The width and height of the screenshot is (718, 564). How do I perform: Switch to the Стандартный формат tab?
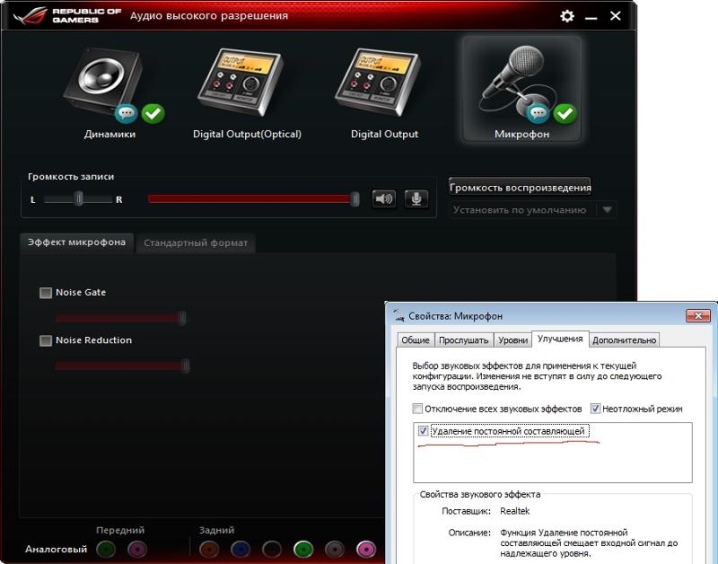pyautogui.click(x=194, y=243)
